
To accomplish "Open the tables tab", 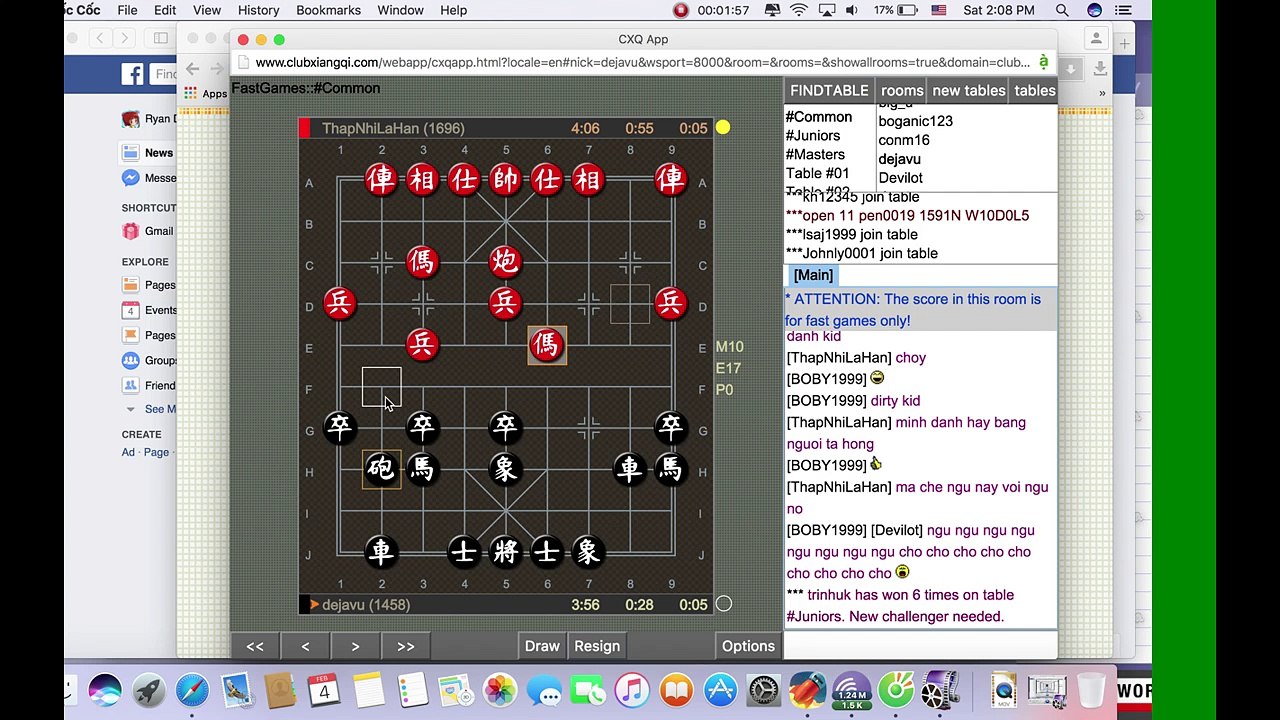I will pos(1034,90).
